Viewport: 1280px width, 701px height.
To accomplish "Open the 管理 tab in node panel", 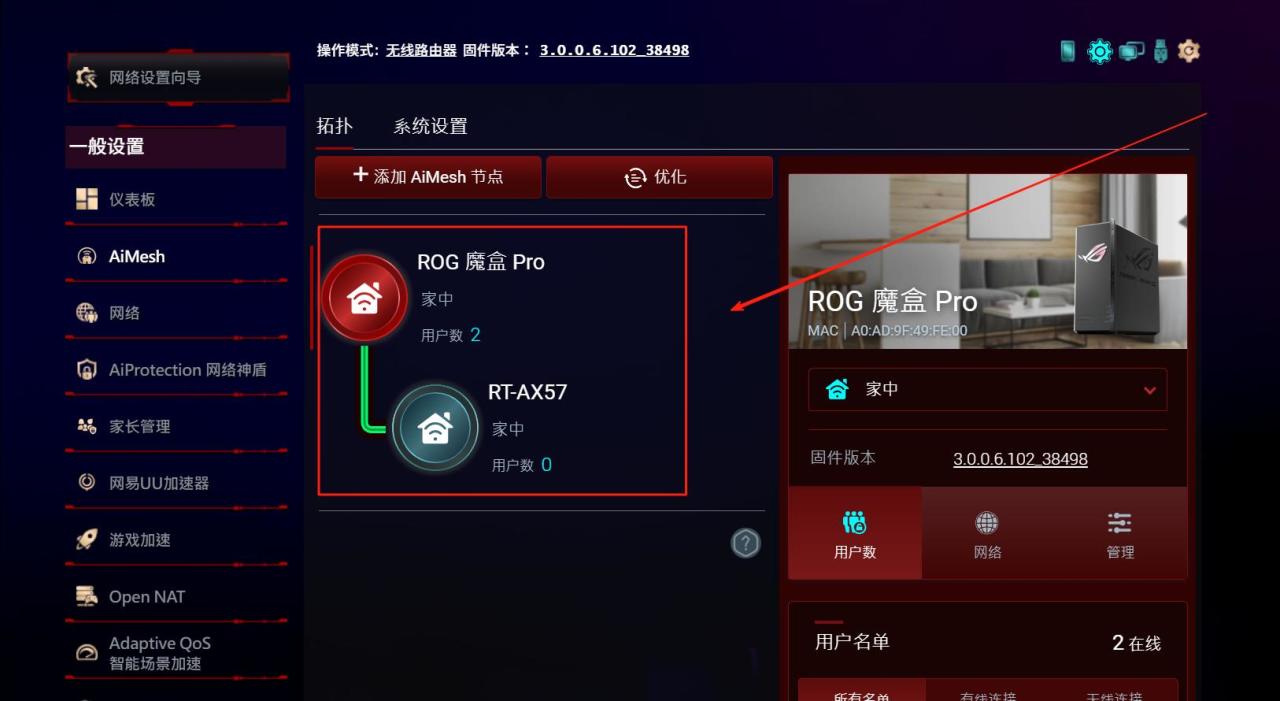I will [x=1120, y=534].
